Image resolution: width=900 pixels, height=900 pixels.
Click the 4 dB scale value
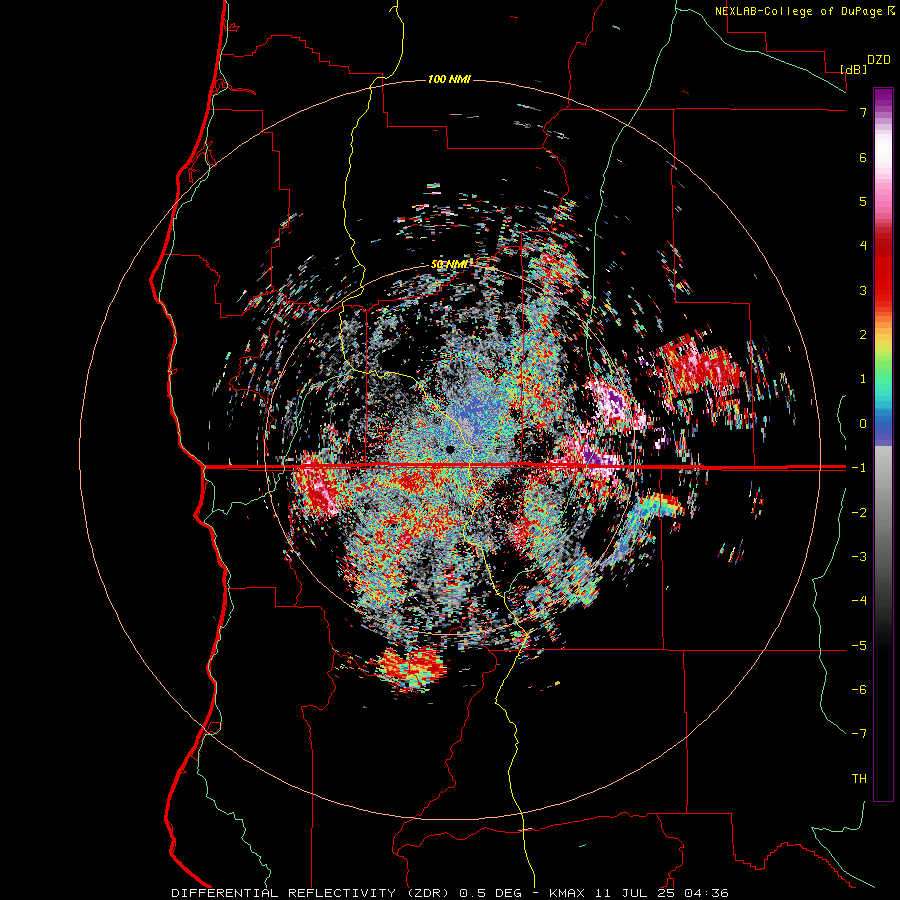tap(862, 246)
